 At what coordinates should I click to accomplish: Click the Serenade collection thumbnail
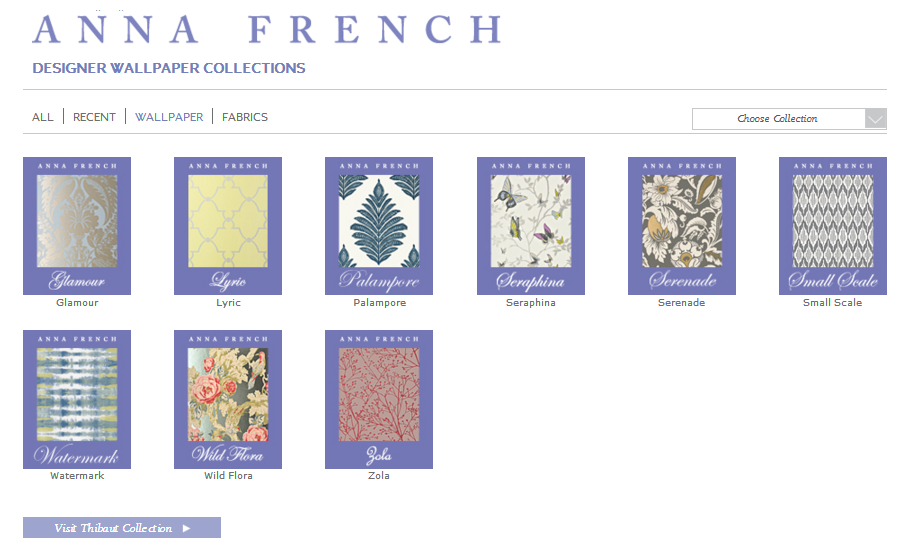click(x=682, y=225)
